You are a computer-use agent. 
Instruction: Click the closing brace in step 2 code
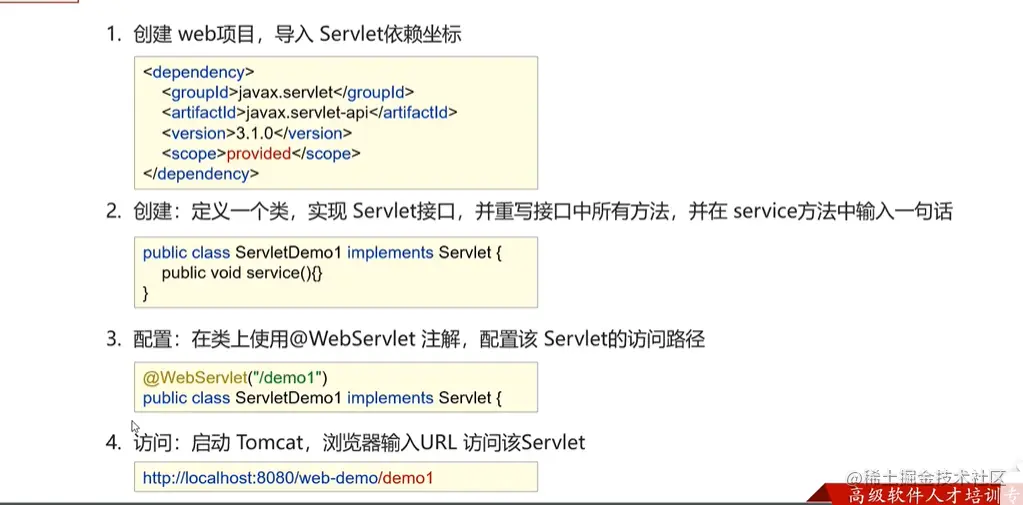tap(146, 293)
